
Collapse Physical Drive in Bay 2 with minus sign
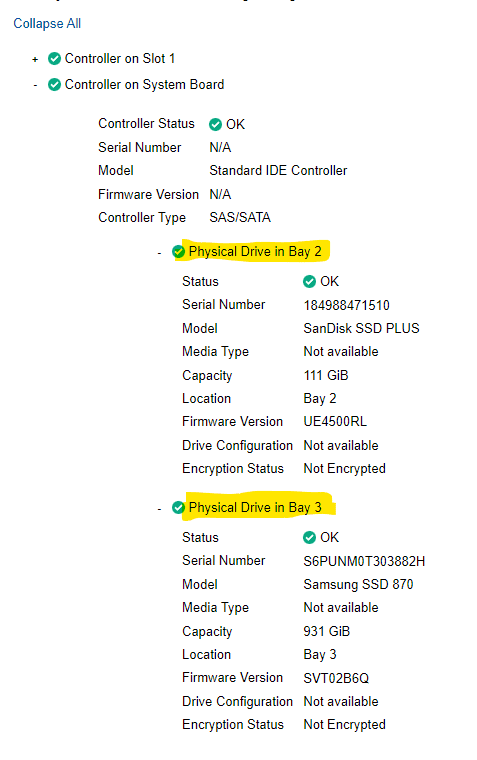click(x=159, y=253)
